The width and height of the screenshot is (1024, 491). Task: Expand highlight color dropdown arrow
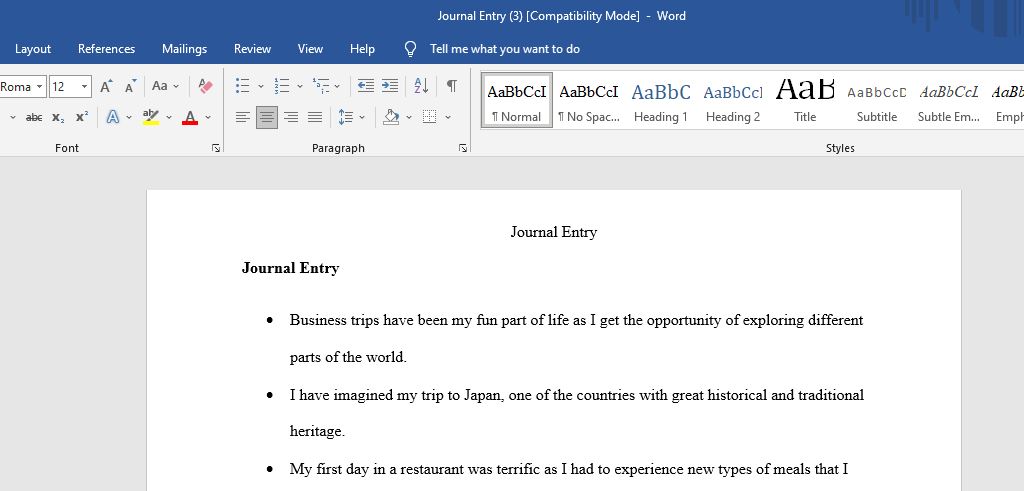click(168, 118)
